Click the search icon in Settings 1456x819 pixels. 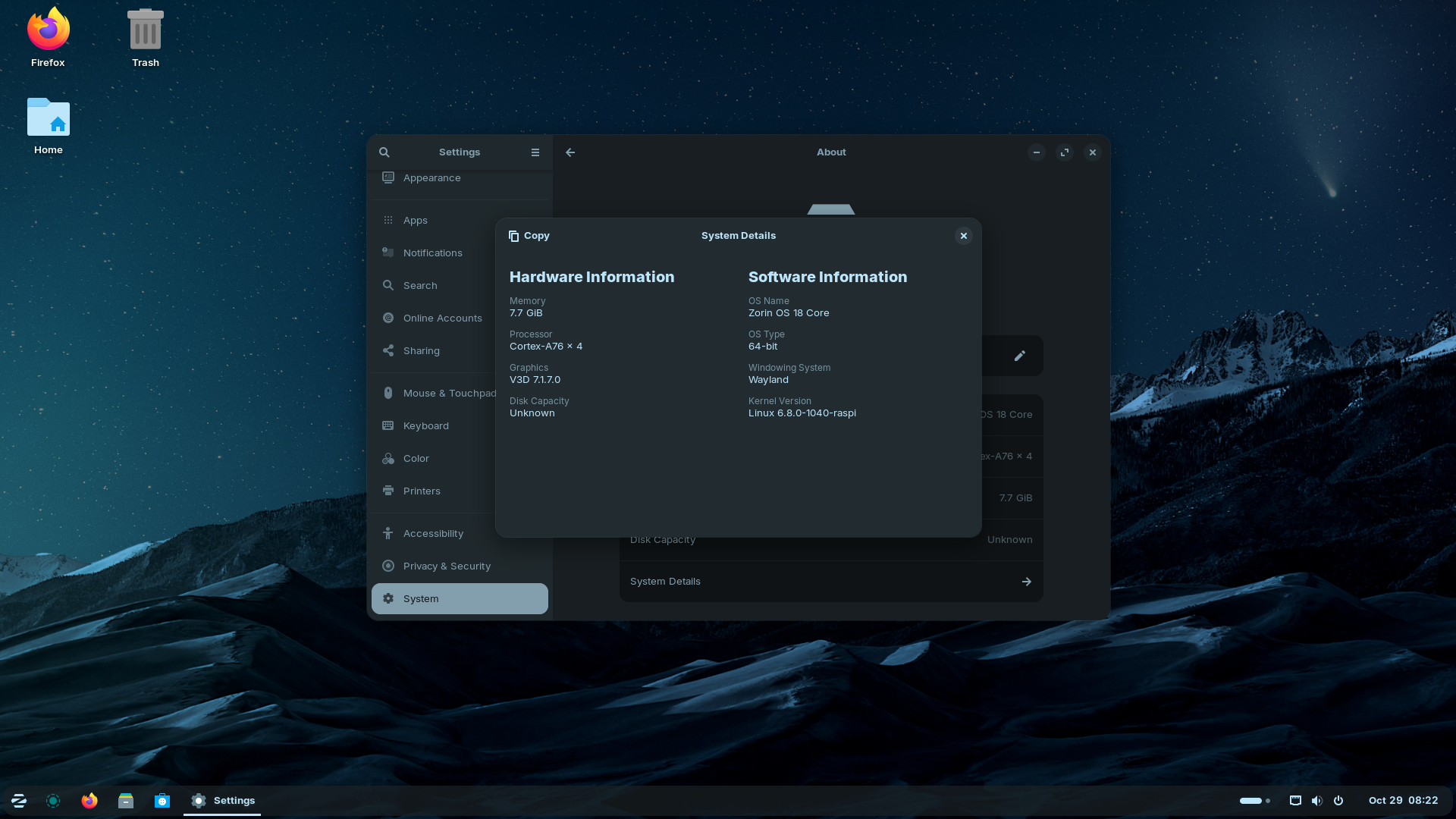point(384,152)
